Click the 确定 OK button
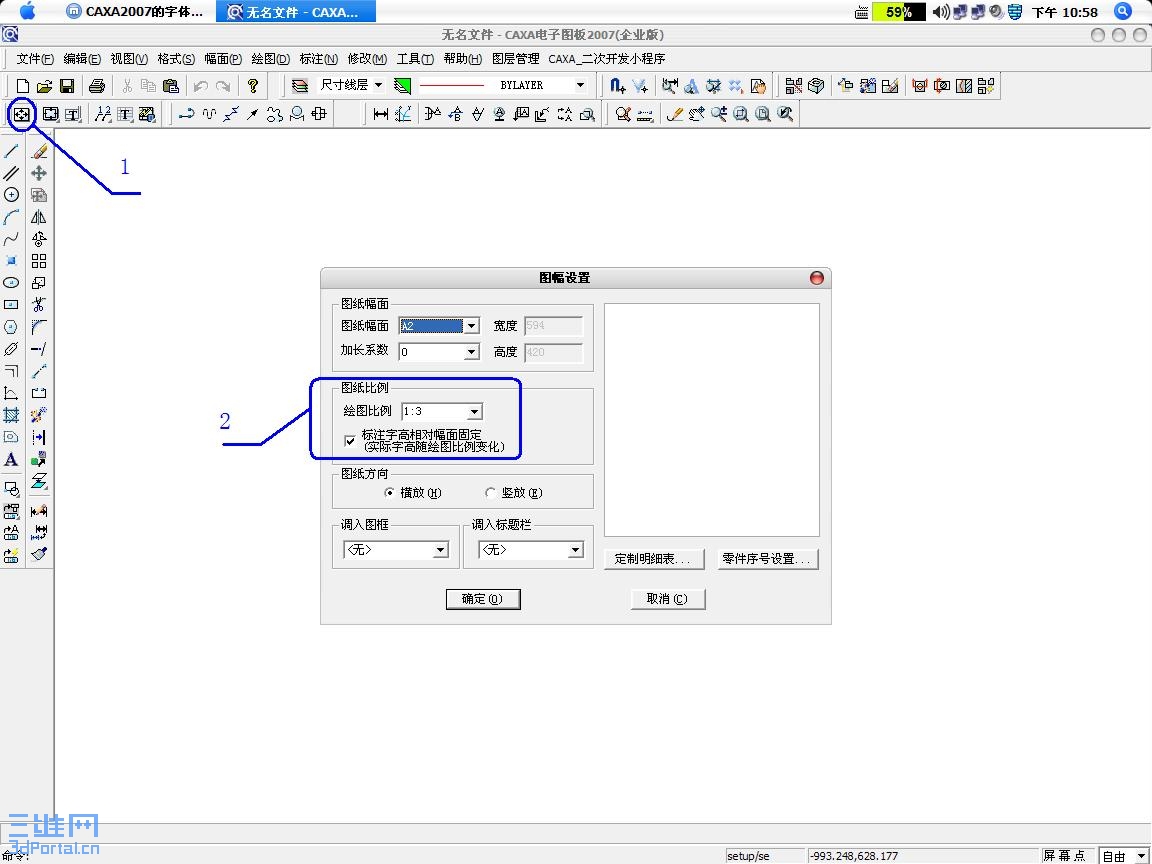 (483, 599)
